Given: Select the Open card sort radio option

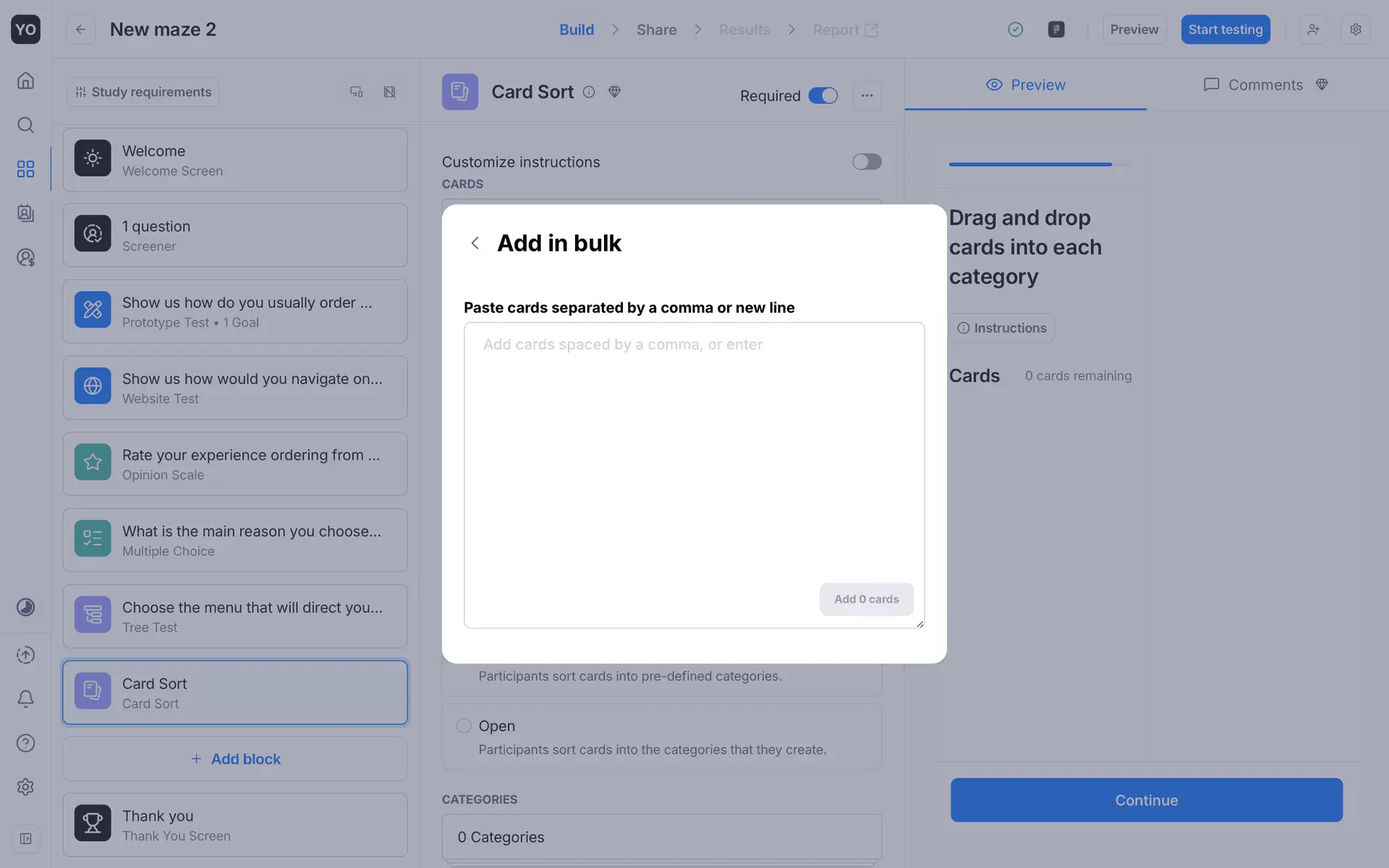Looking at the screenshot, I should pos(464,726).
